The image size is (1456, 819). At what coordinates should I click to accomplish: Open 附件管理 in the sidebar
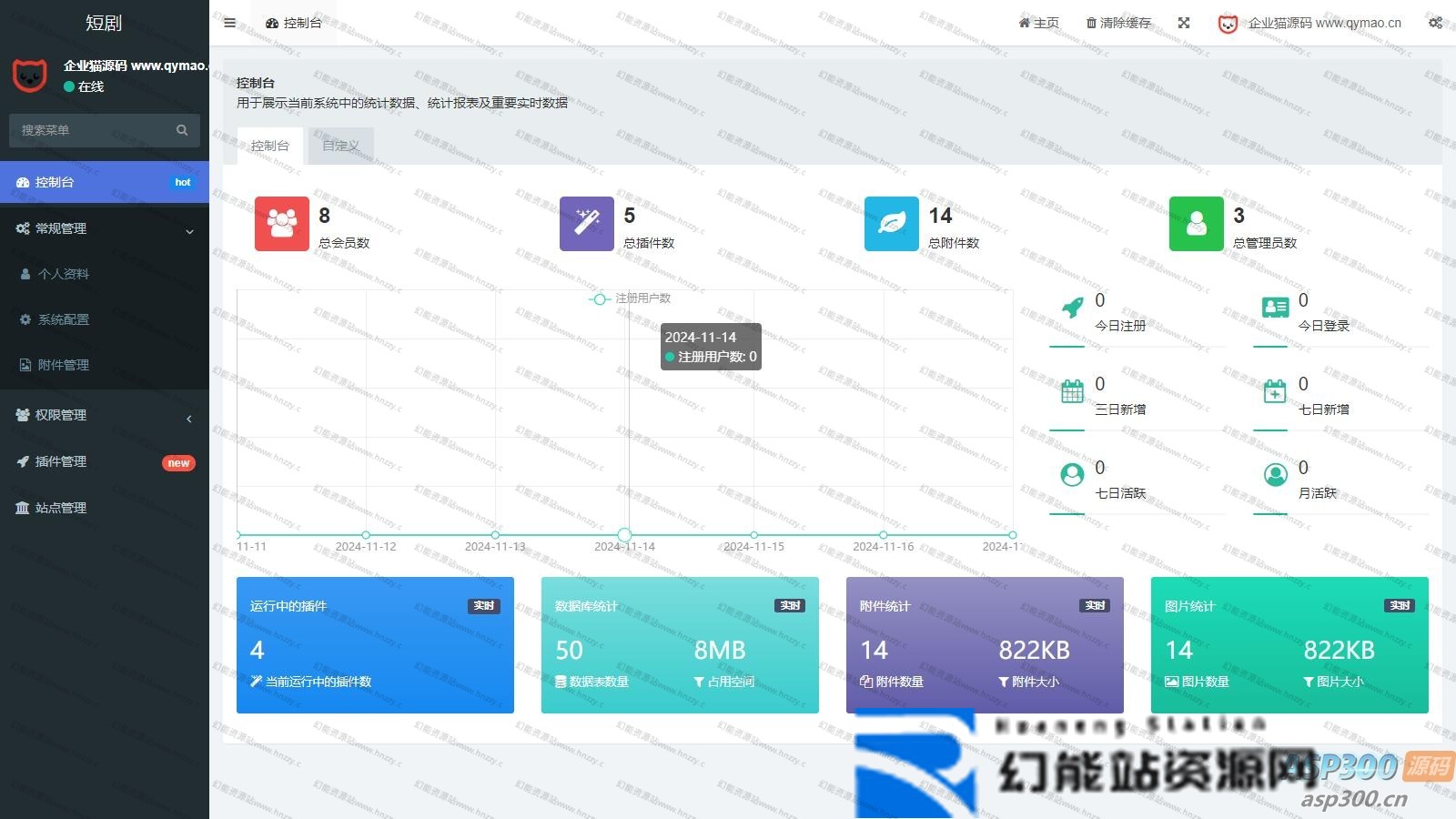point(64,365)
